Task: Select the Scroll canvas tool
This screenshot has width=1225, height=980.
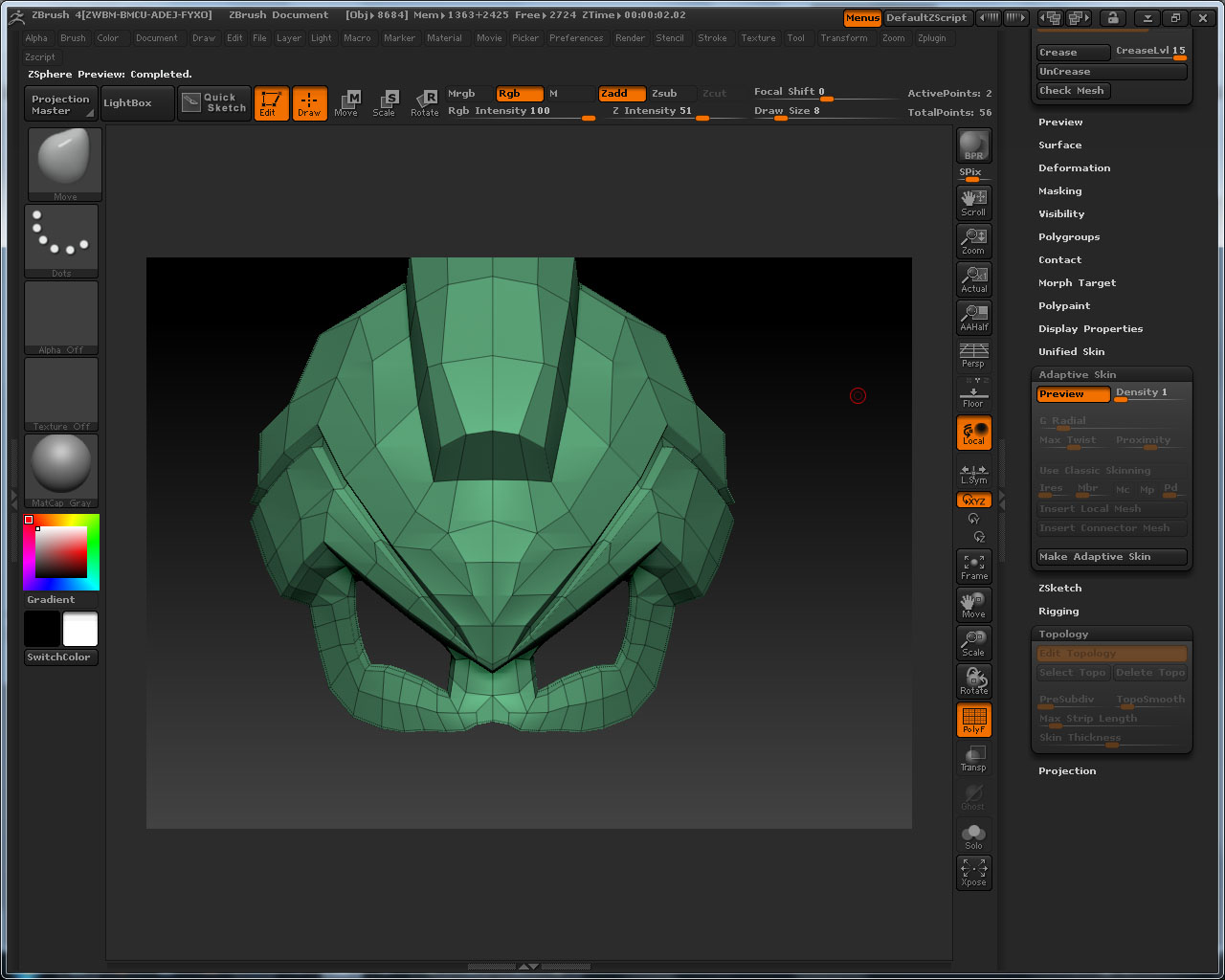Action: (973, 202)
